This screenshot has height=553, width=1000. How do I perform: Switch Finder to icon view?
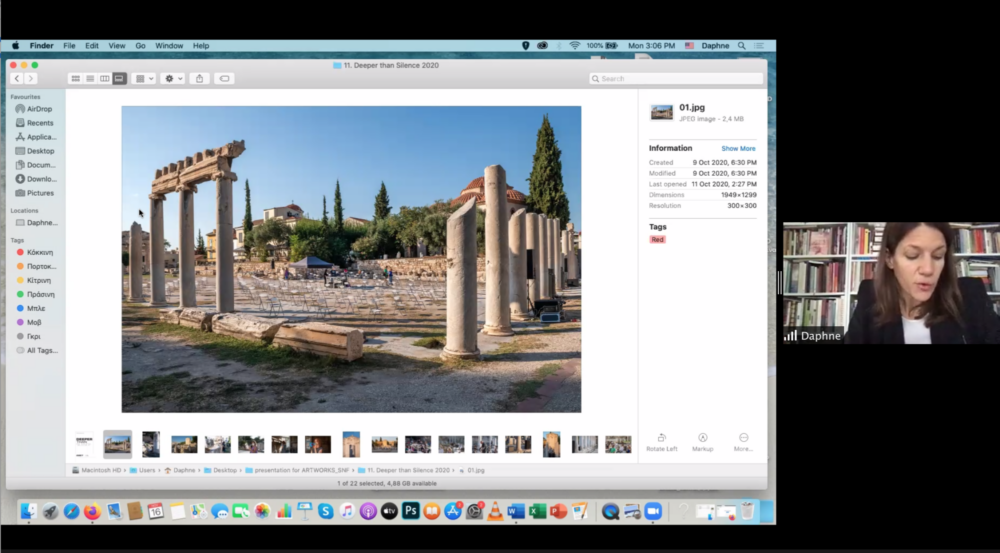[75, 78]
